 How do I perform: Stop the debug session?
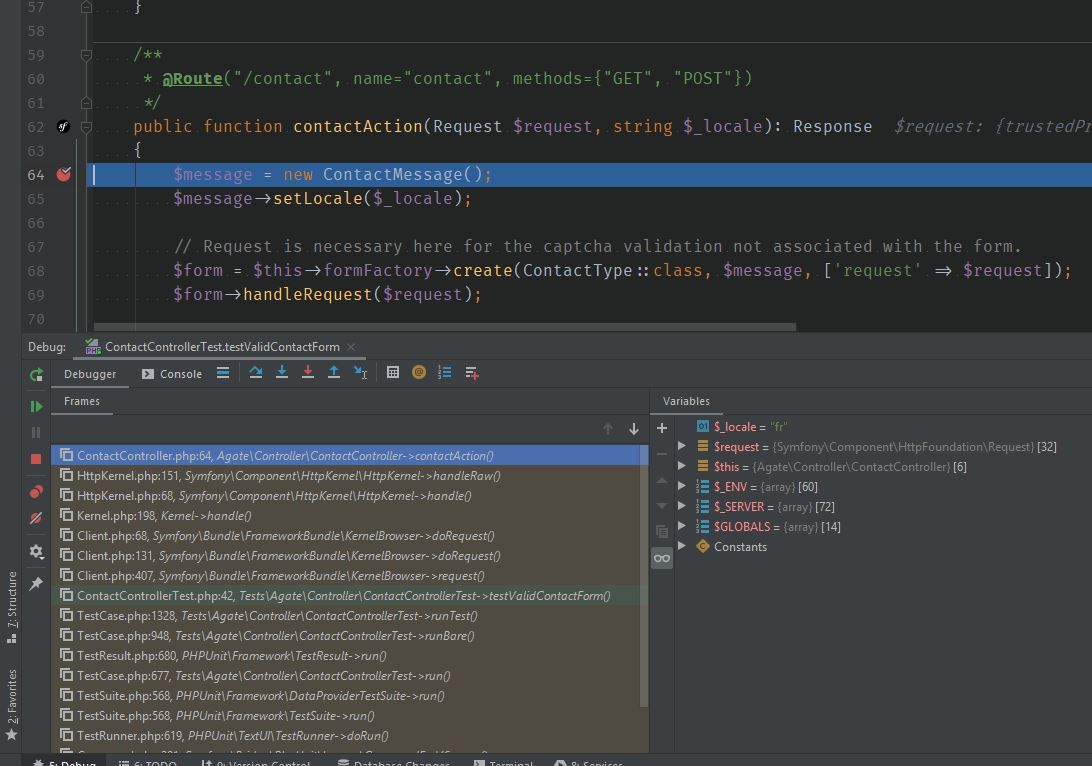pos(36,459)
